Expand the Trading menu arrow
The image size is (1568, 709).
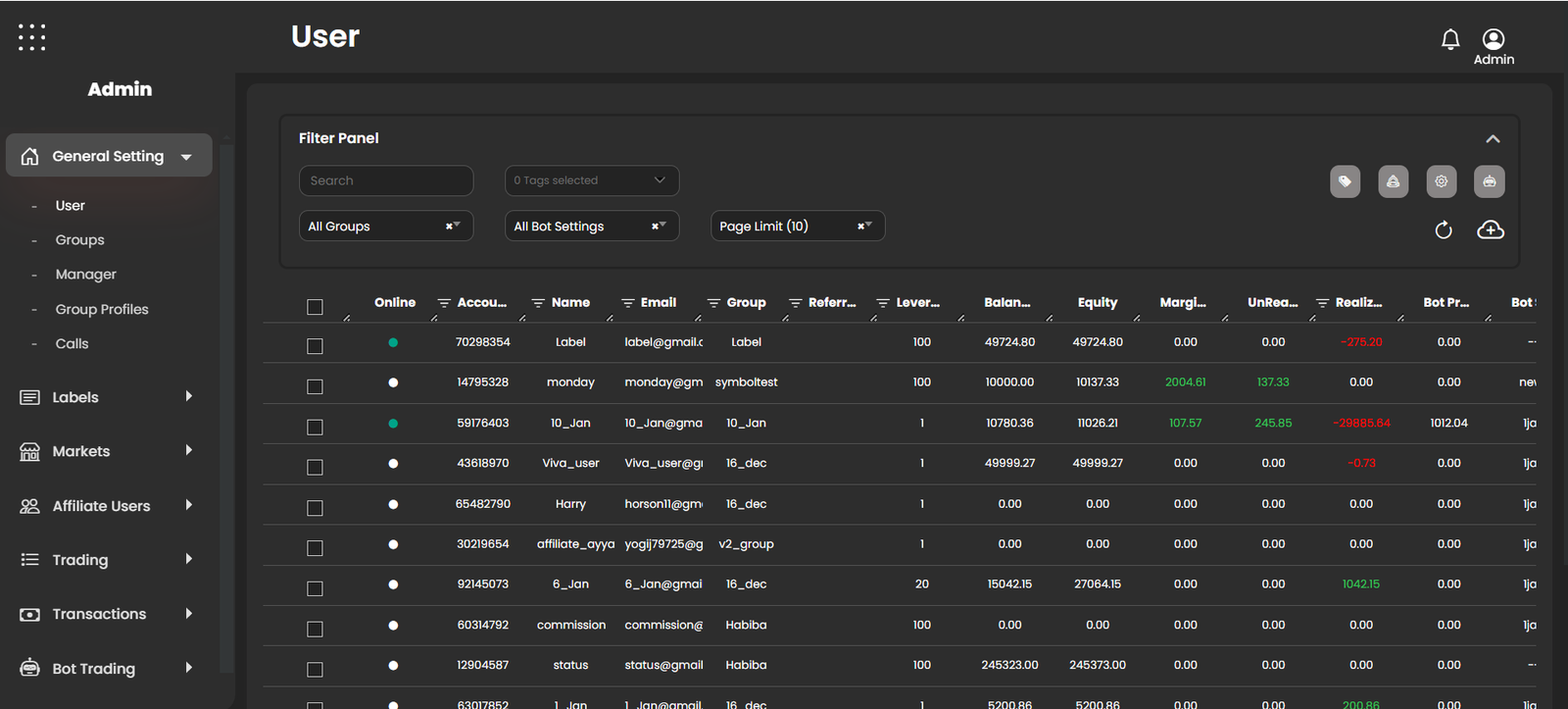pos(189,559)
